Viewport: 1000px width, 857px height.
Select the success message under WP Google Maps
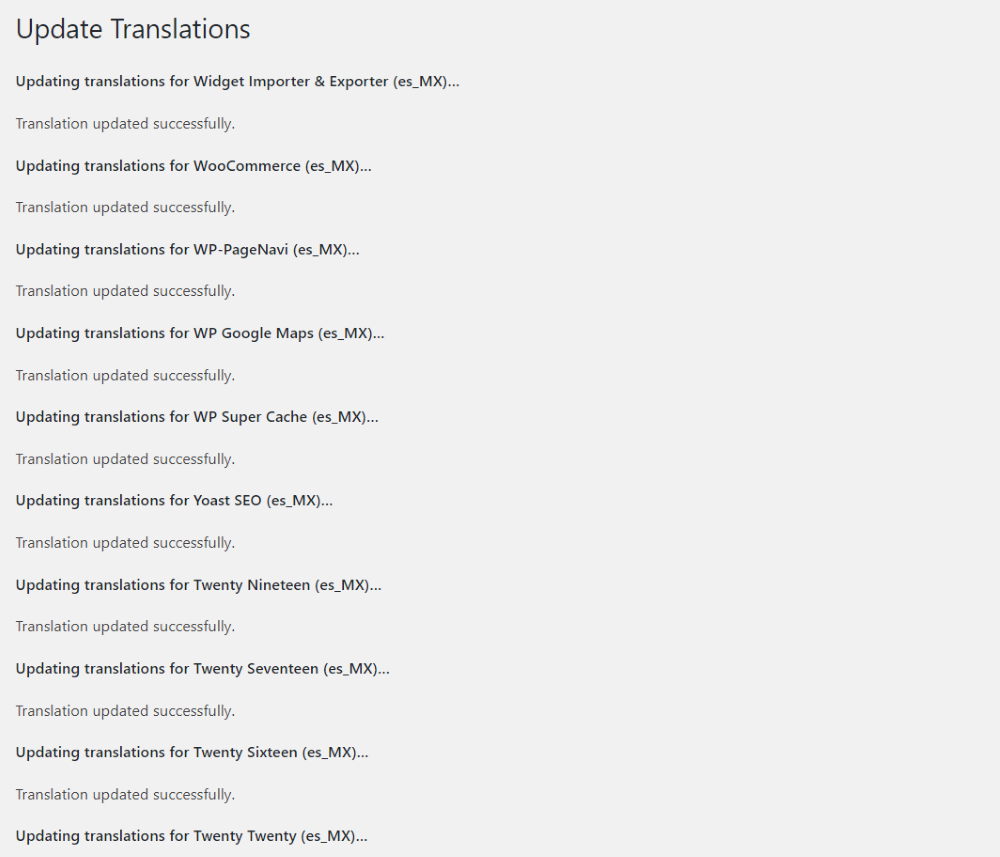click(x=125, y=376)
